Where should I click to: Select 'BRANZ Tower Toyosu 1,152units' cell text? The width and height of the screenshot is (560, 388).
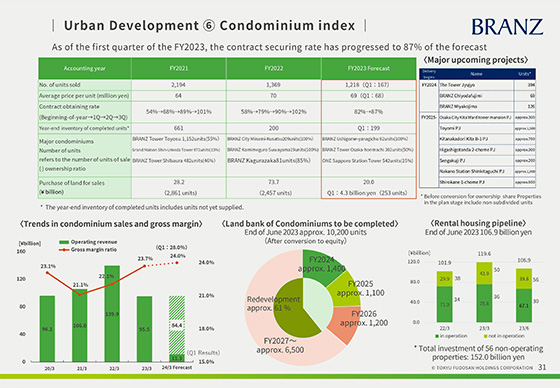tap(176, 139)
